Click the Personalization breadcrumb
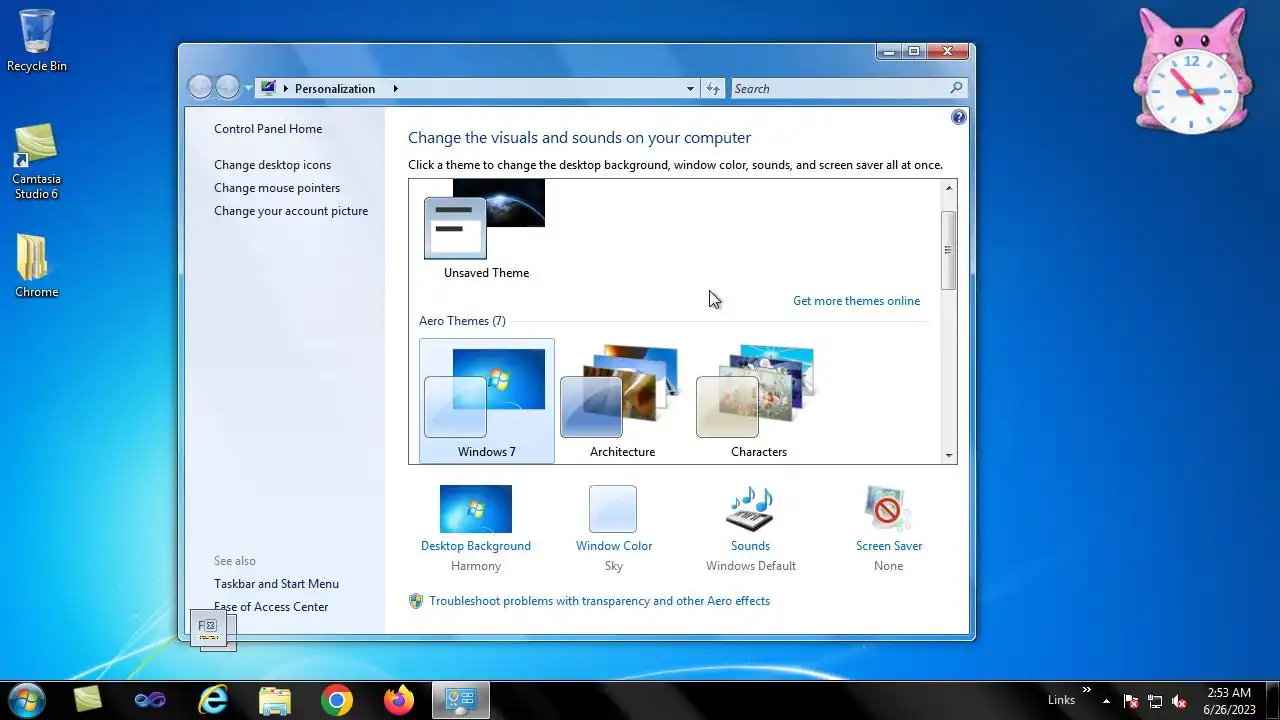The width and height of the screenshot is (1280, 720). pyautogui.click(x=335, y=89)
